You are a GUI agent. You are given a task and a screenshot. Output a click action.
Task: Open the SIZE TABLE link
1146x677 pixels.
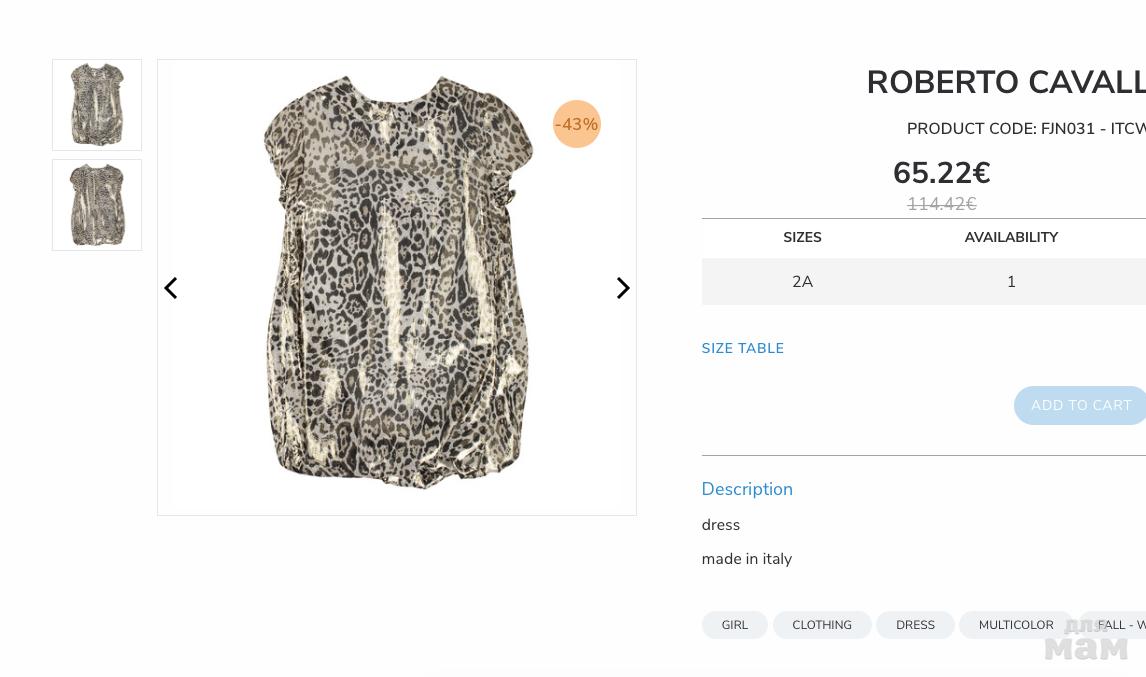pos(742,348)
